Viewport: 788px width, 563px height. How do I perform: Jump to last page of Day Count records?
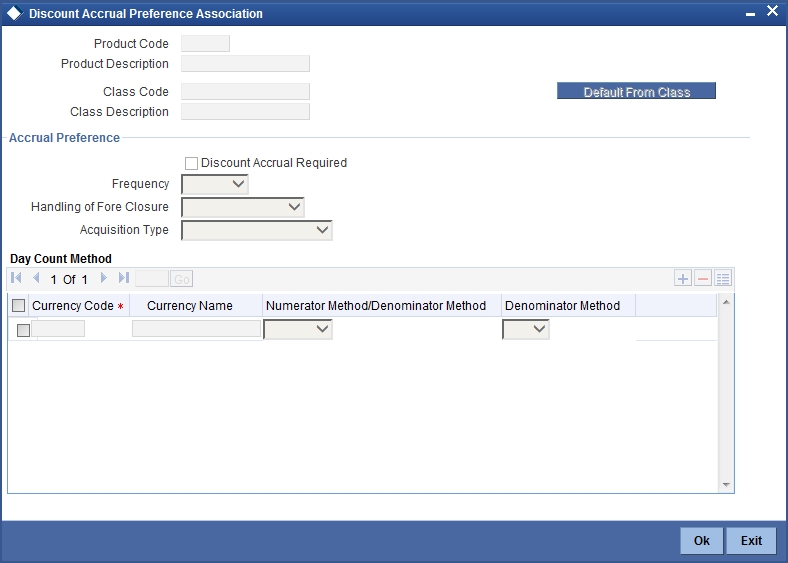click(x=124, y=278)
